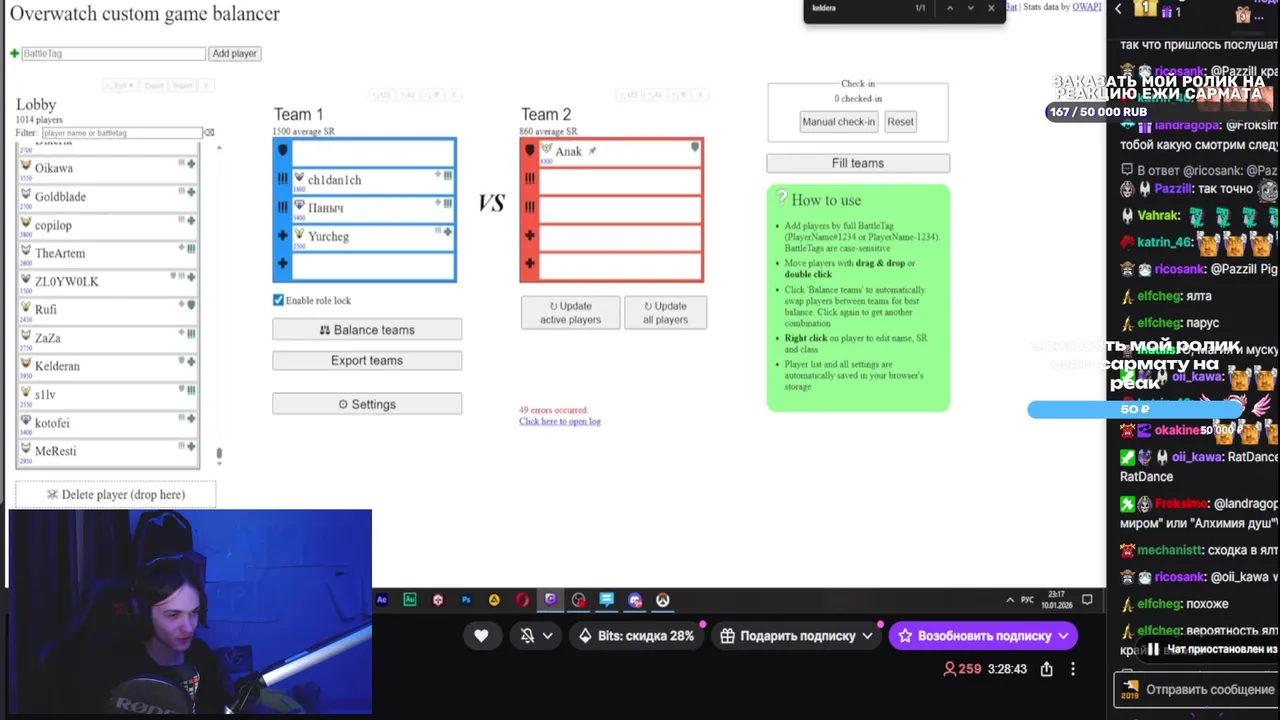Click the РУС language indicator in taskbar
The image size is (1280, 720).
point(1027,600)
